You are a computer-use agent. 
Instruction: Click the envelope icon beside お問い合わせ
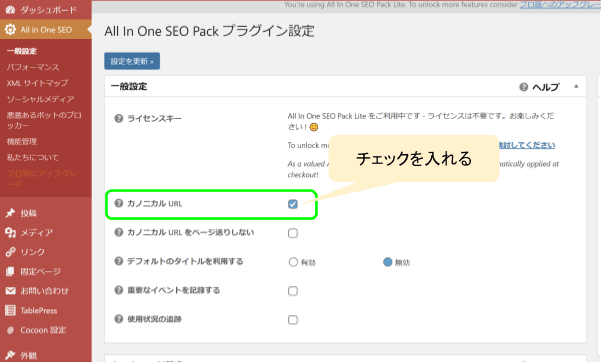10,291
